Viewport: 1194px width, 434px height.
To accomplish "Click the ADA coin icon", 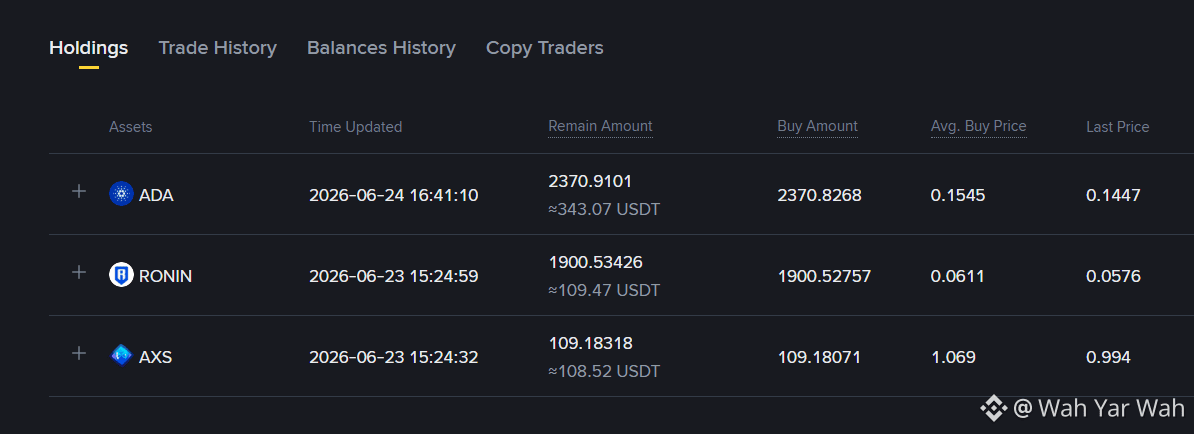I will (x=121, y=194).
